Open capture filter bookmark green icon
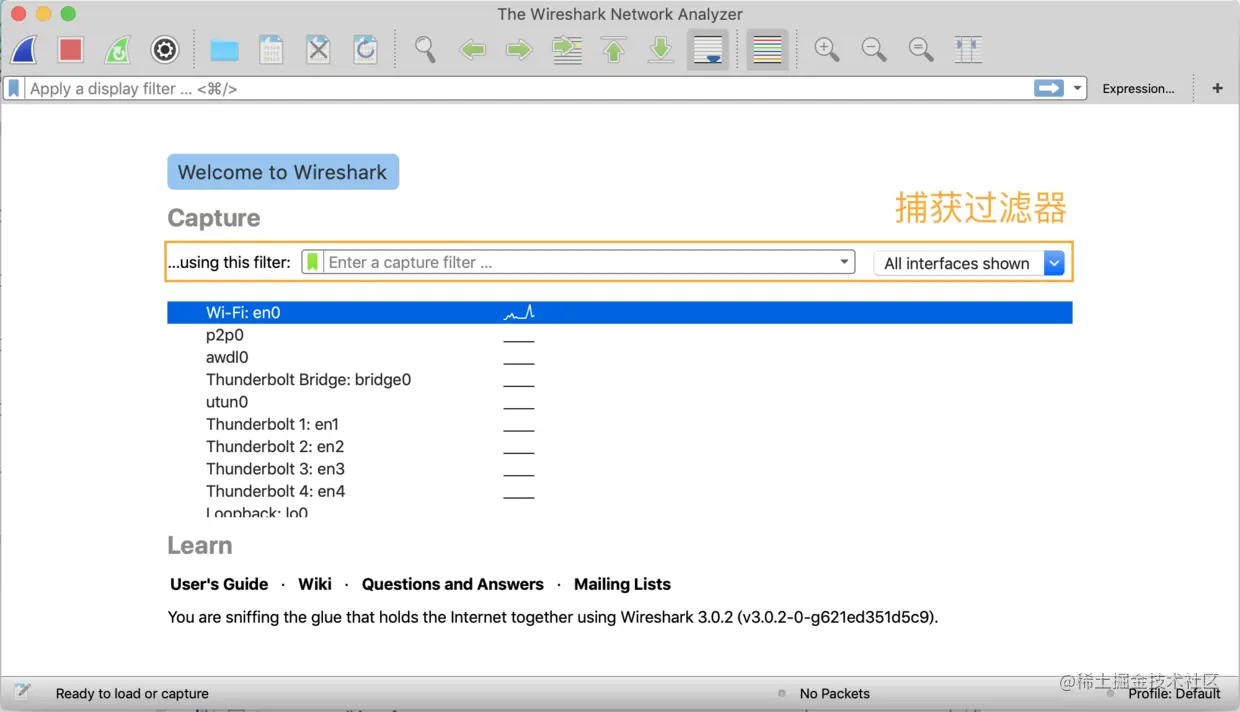1240x712 pixels. pos(313,262)
